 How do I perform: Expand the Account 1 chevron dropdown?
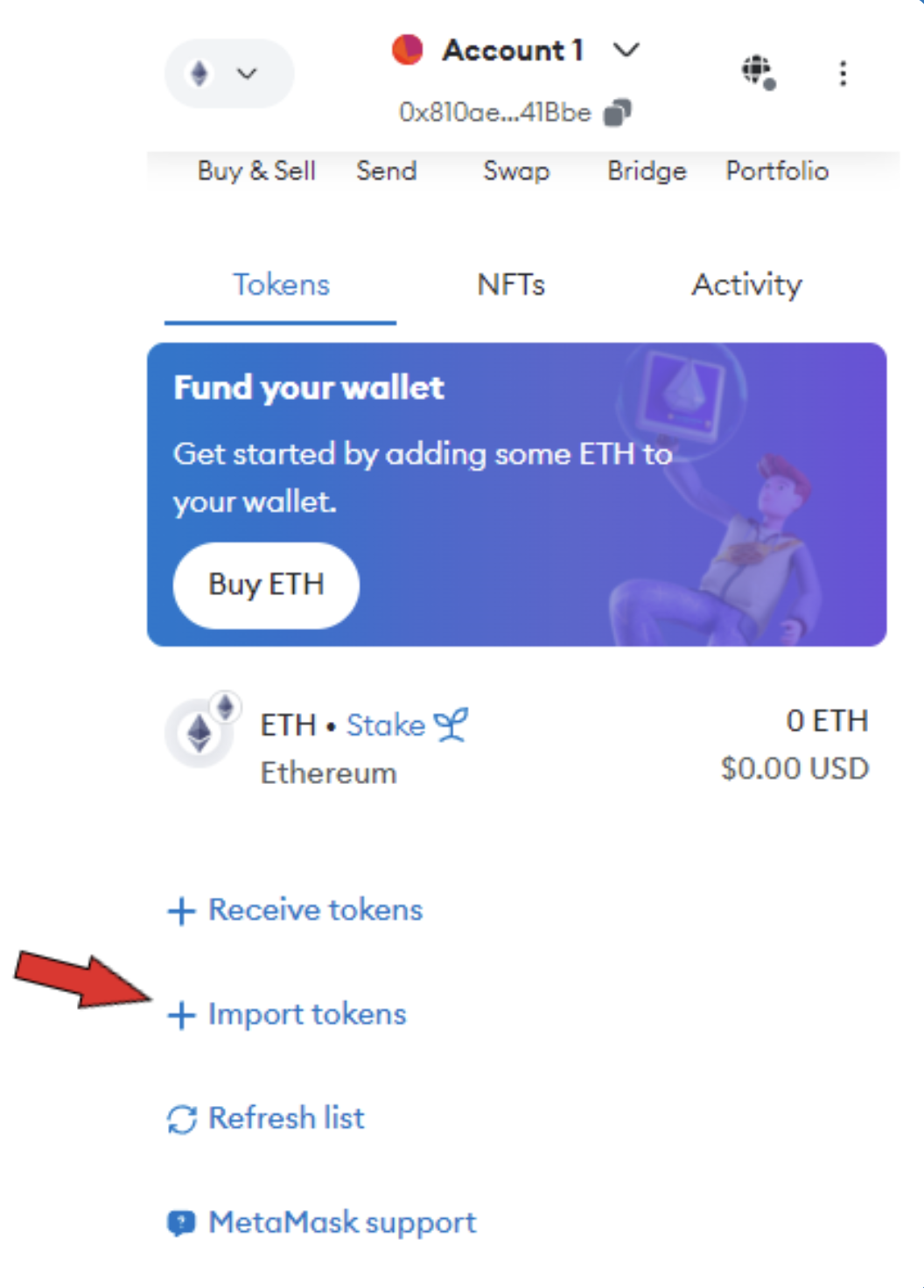(x=626, y=50)
